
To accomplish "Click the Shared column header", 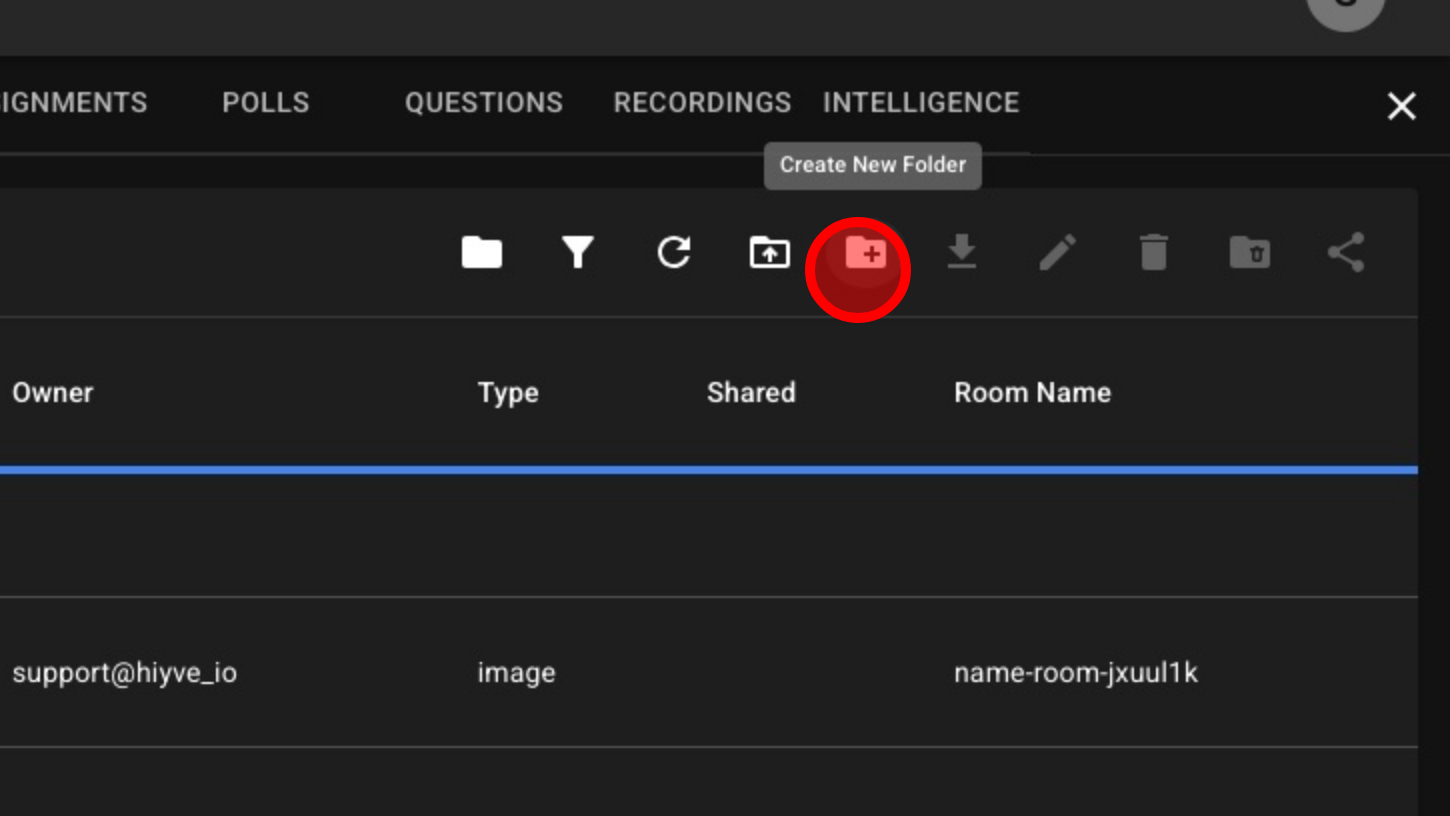I will pyautogui.click(x=750, y=392).
